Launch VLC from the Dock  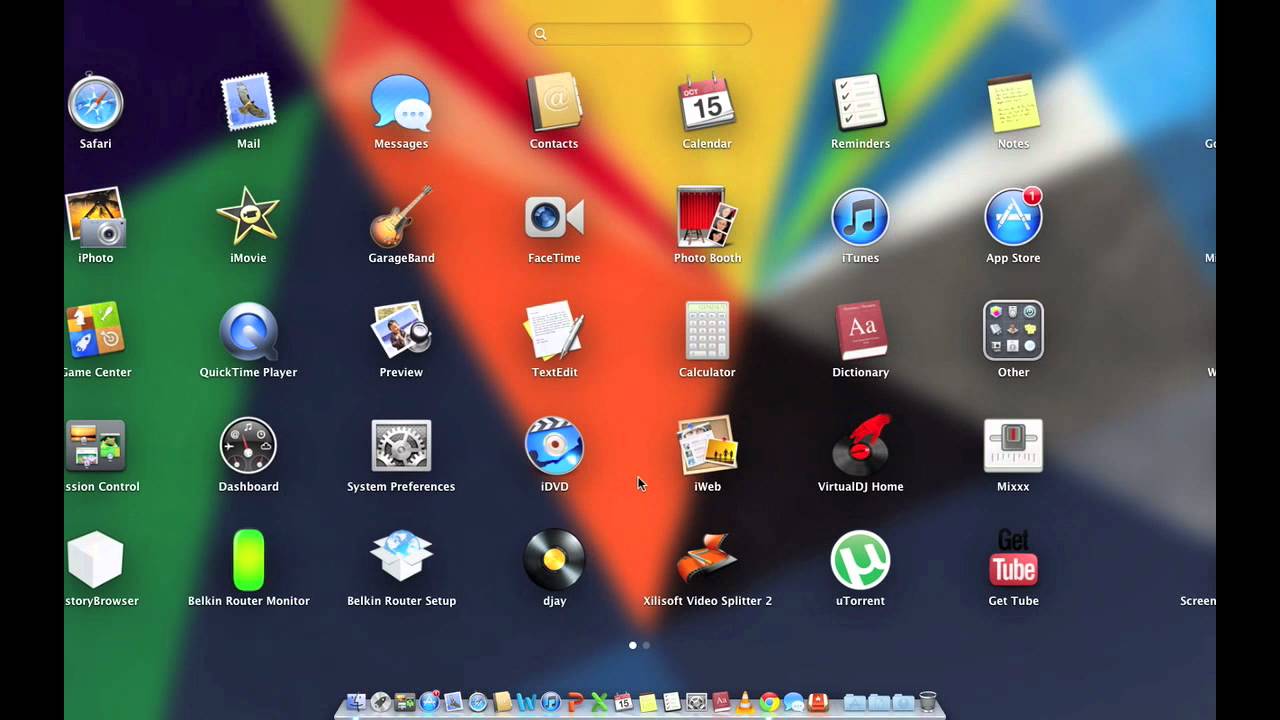click(744, 702)
